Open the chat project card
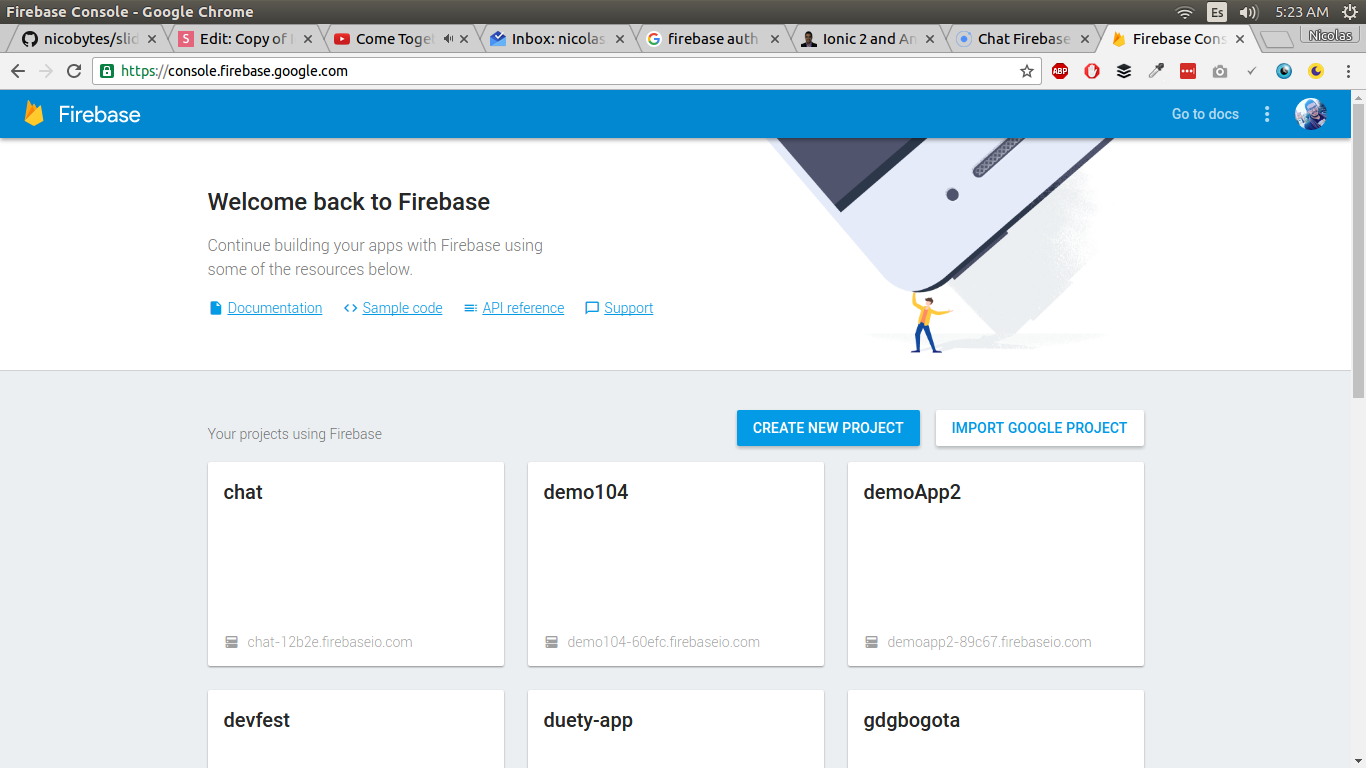This screenshot has width=1366, height=768. (x=356, y=564)
